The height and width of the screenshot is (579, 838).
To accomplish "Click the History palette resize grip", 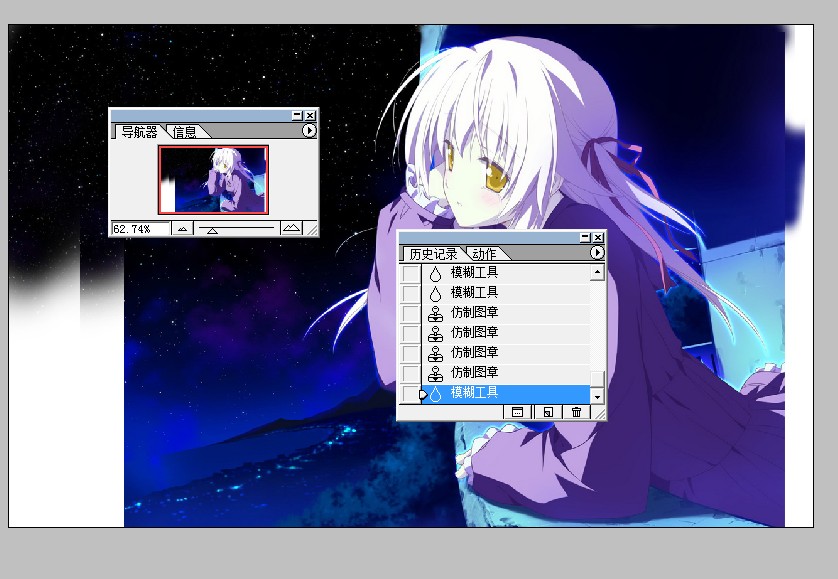I will (599, 412).
